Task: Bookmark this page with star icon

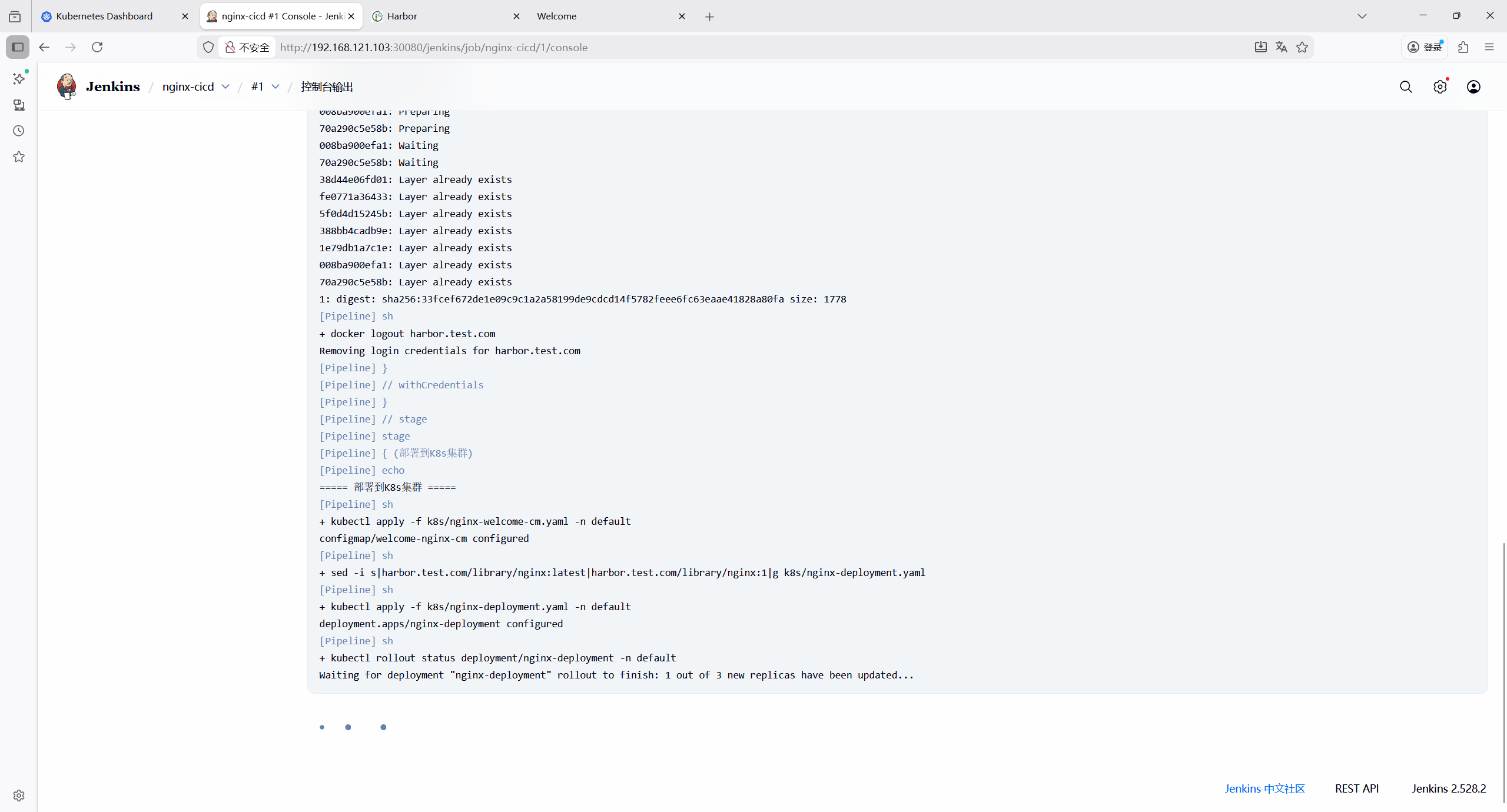Action: (x=1302, y=47)
